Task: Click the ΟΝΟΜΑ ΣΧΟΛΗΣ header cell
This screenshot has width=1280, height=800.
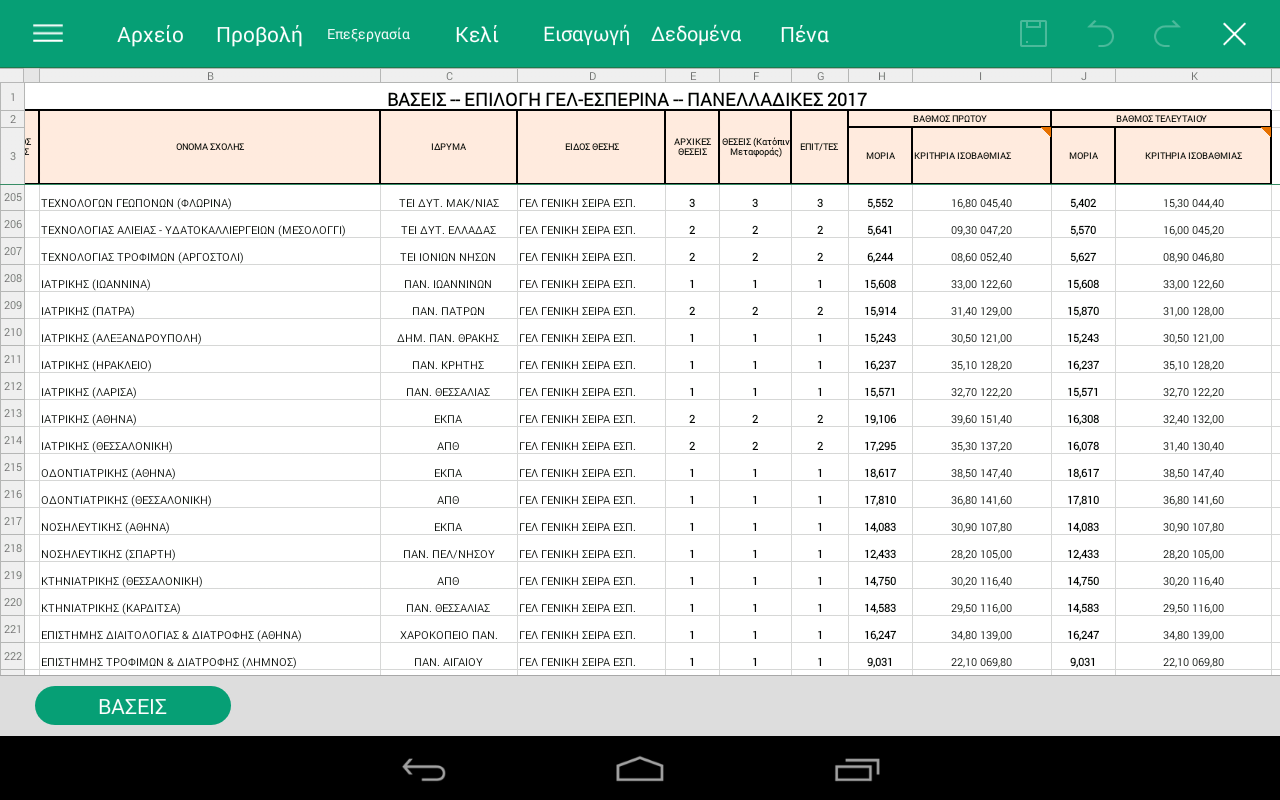Action: click(210, 147)
